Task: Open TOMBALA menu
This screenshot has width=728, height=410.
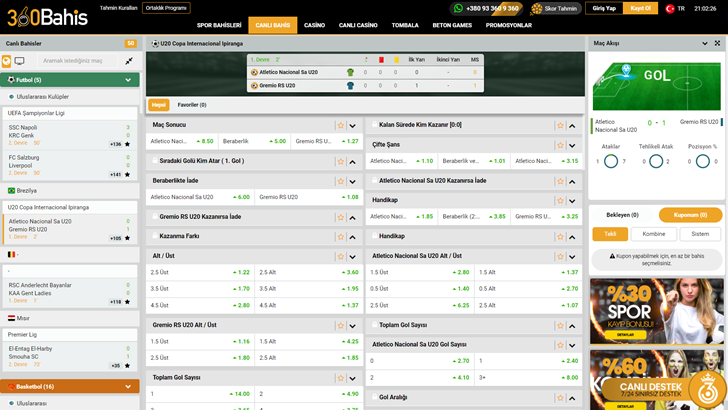Action: click(405, 25)
